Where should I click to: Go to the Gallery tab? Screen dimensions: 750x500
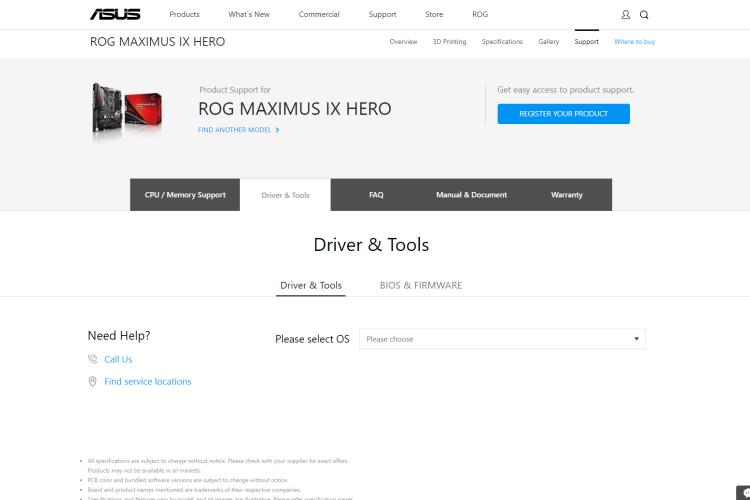(549, 42)
